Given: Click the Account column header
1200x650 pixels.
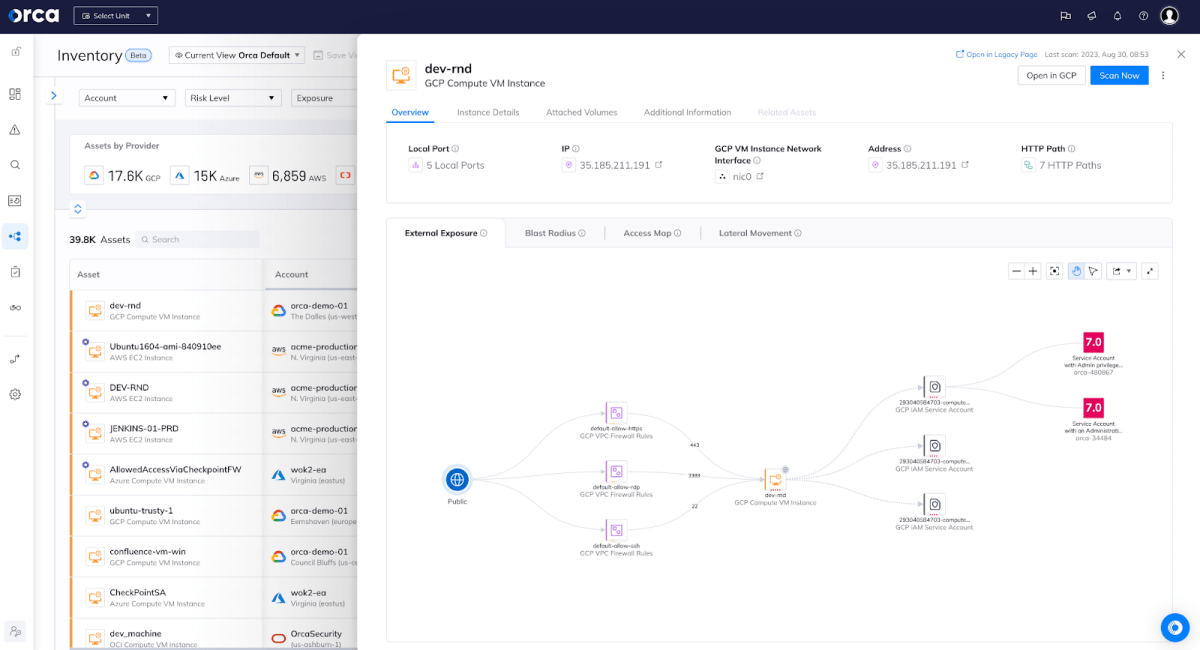Looking at the screenshot, I should coord(292,274).
